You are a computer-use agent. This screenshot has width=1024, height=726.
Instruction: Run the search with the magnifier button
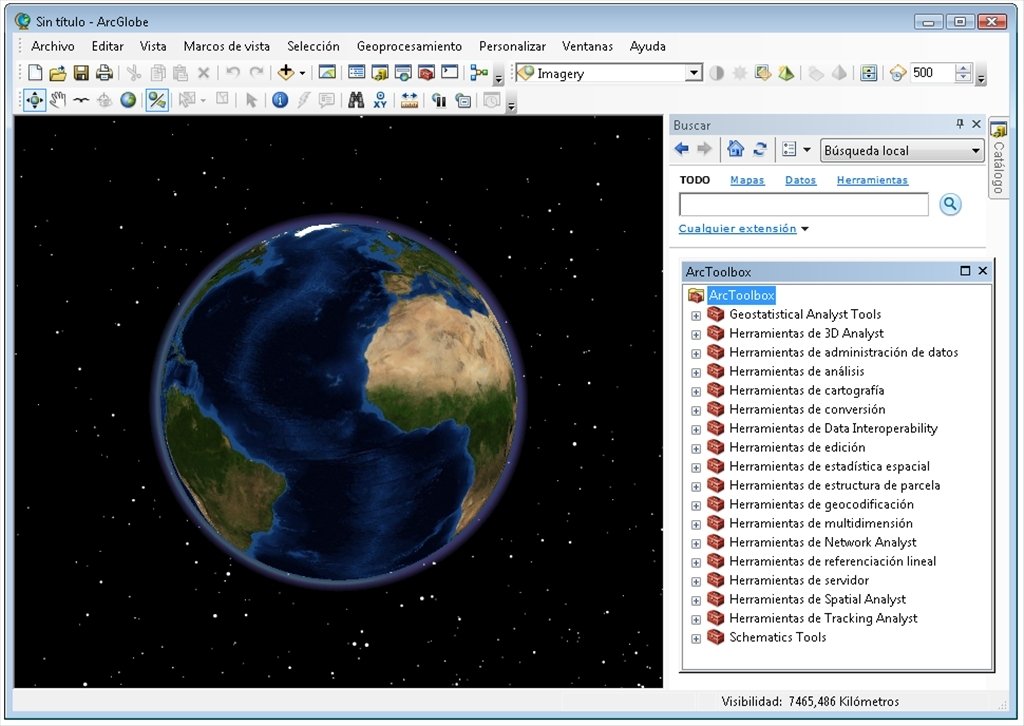[x=949, y=204]
